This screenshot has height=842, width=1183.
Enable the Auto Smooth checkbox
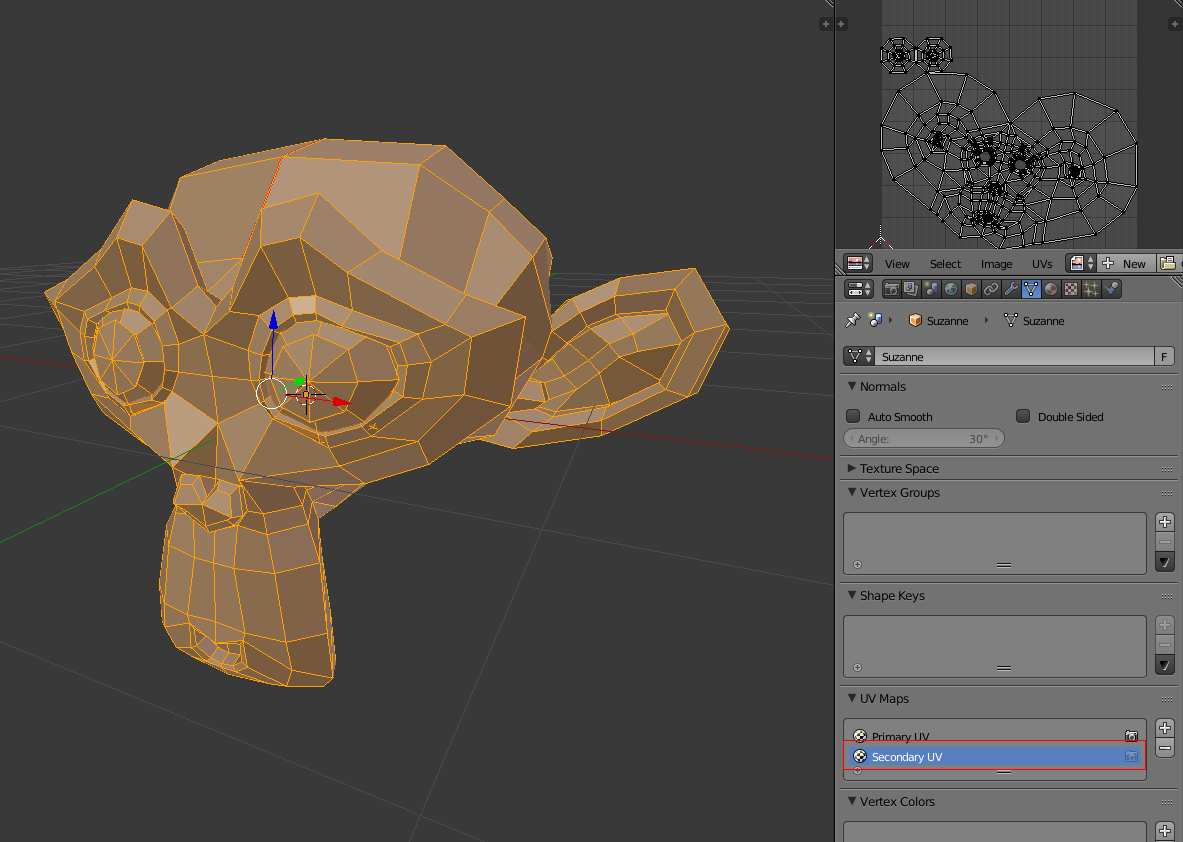point(853,416)
